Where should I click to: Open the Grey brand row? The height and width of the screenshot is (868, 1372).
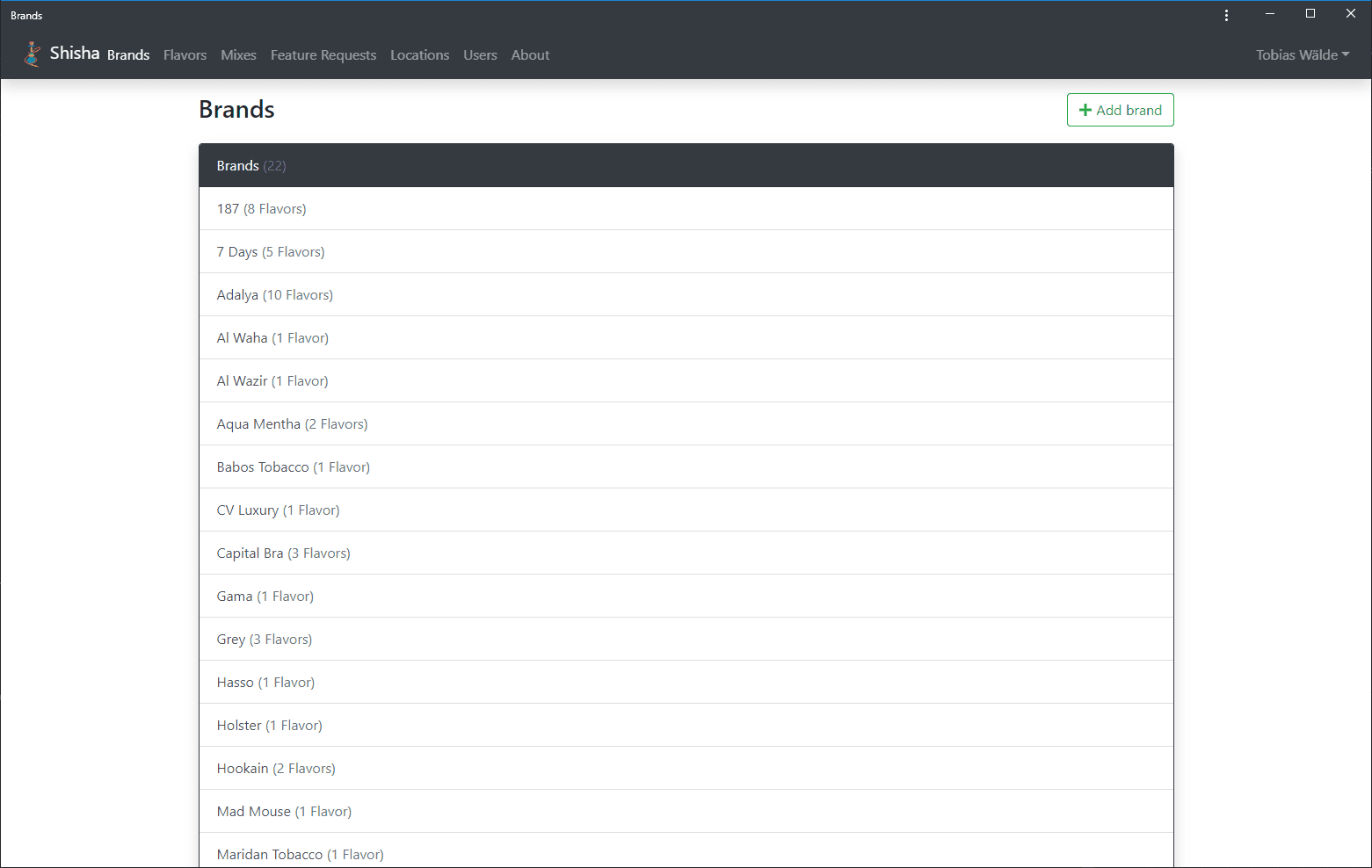[x=686, y=640]
